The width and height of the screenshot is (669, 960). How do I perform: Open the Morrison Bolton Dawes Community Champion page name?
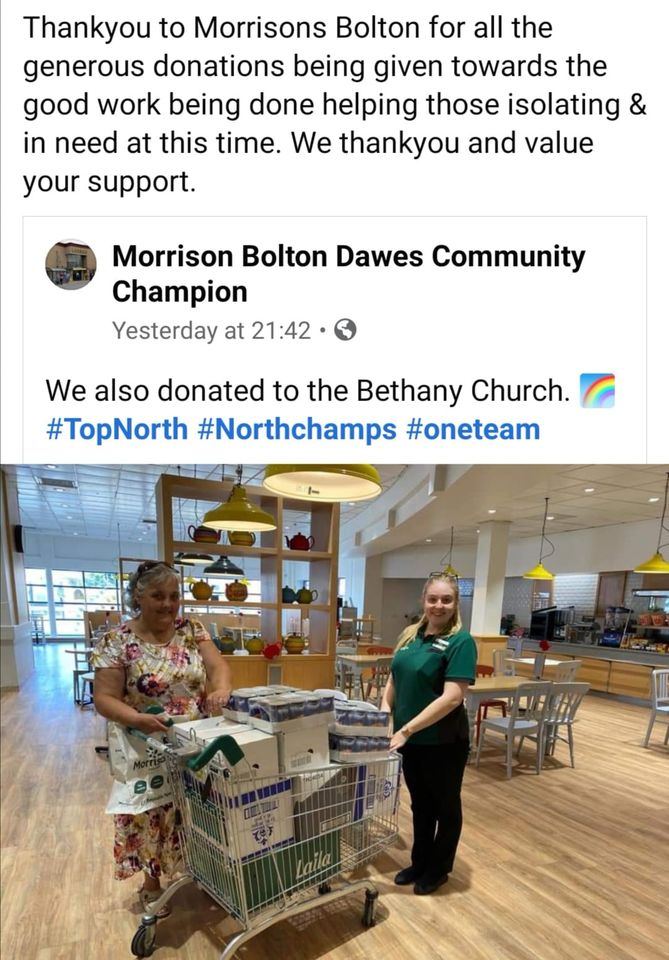click(x=349, y=273)
